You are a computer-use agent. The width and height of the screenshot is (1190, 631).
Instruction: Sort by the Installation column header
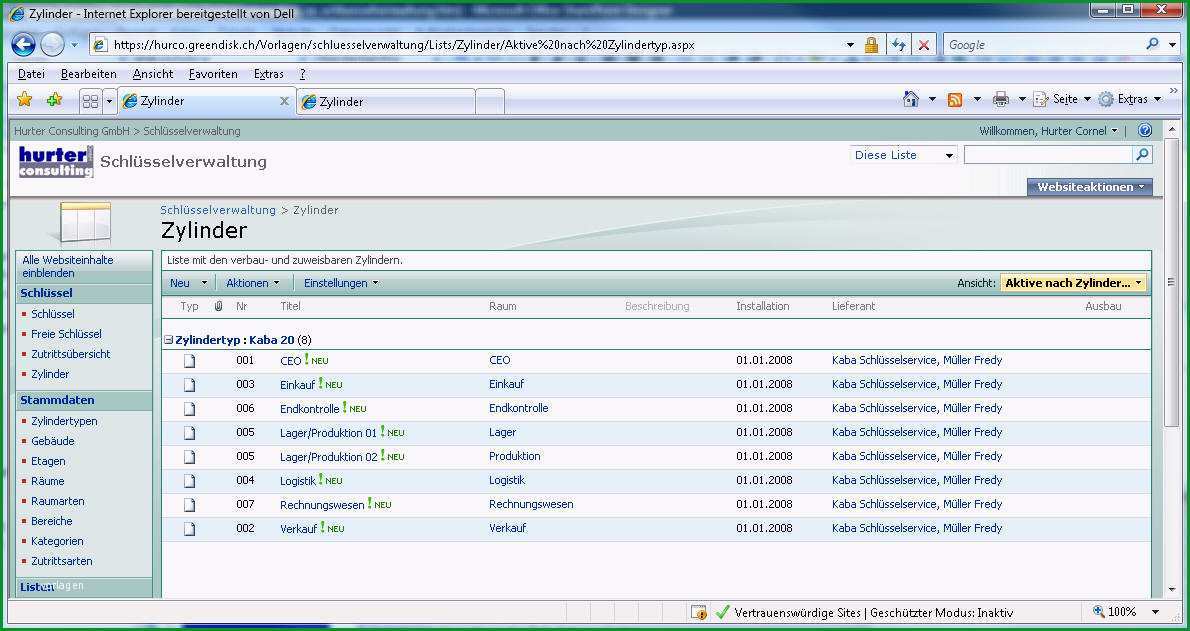click(x=763, y=306)
